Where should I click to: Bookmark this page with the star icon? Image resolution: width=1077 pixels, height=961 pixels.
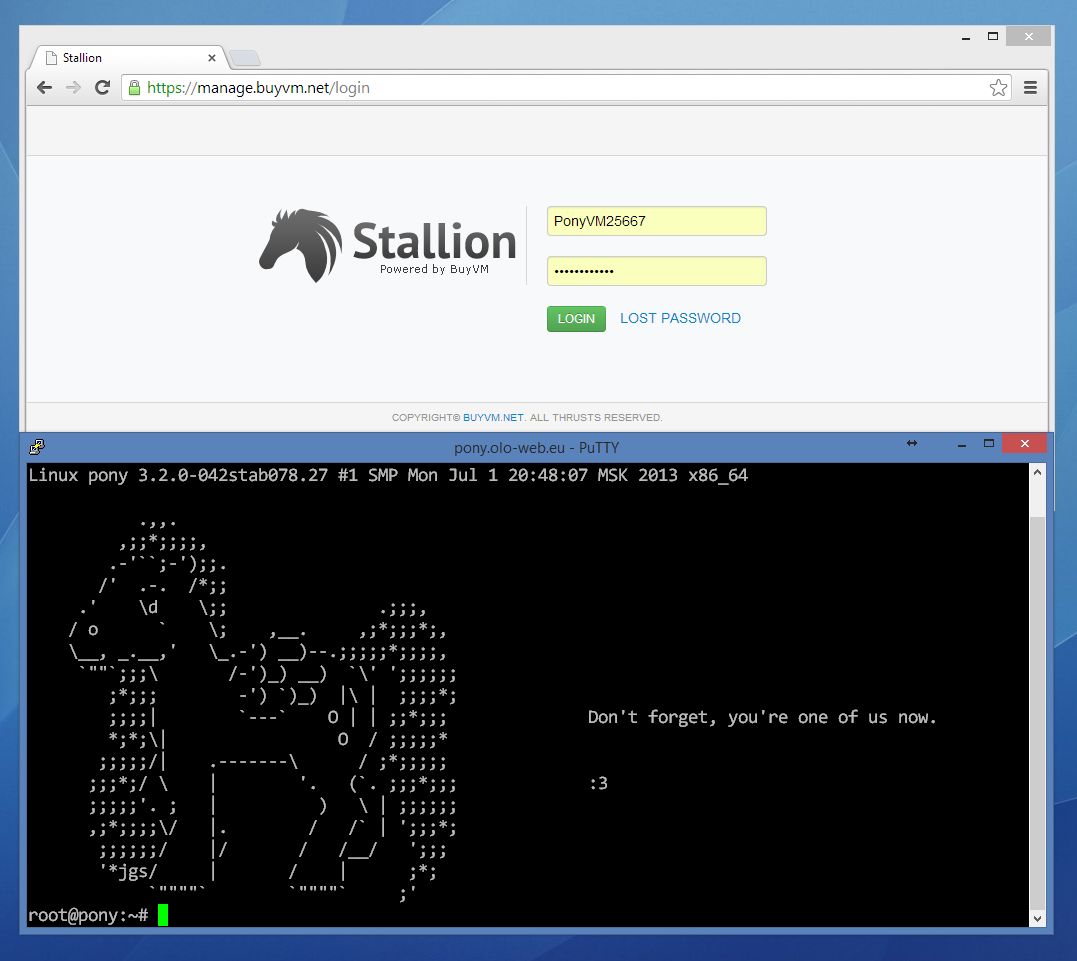tap(998, 87)
